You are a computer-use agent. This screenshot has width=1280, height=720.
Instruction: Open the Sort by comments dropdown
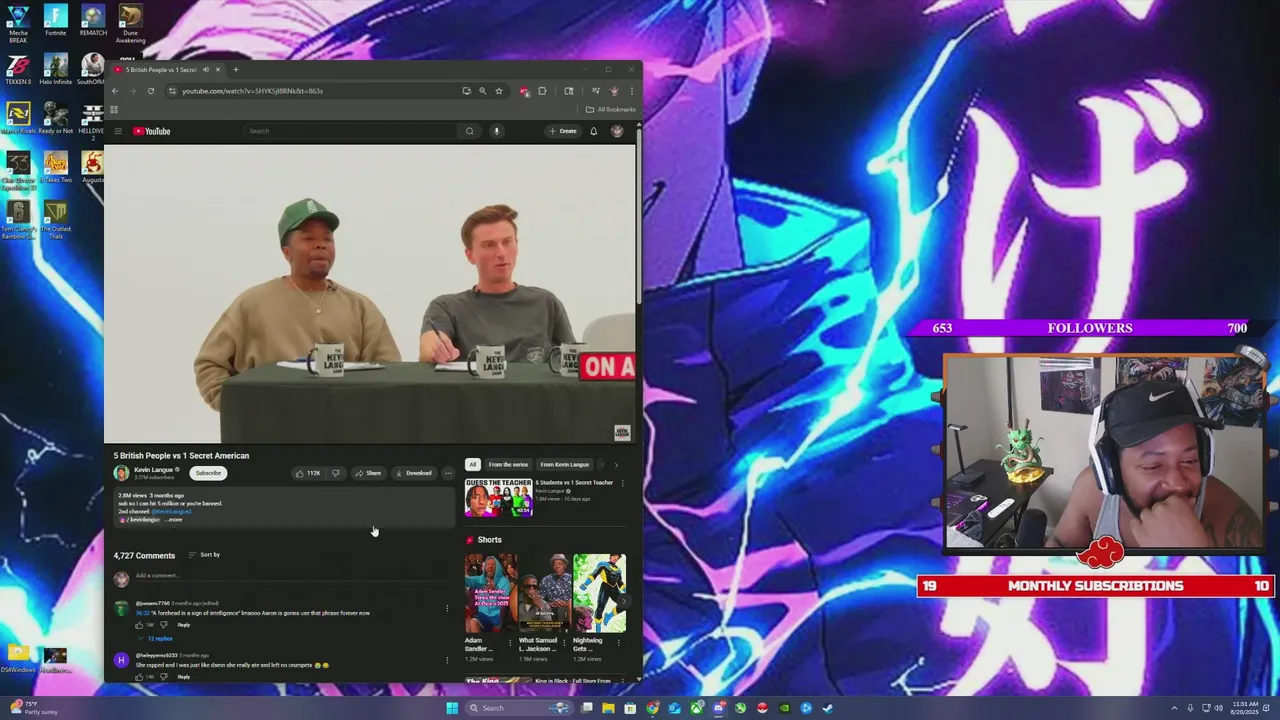point(204,555)
